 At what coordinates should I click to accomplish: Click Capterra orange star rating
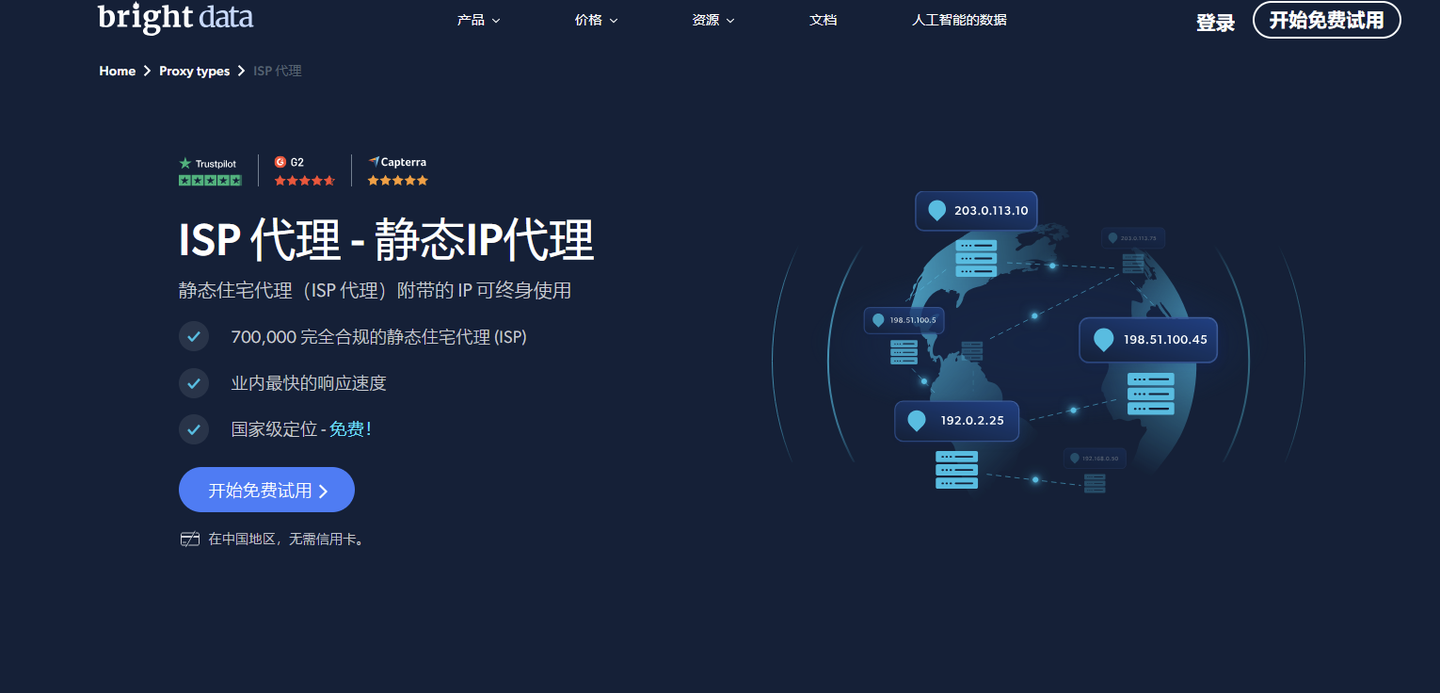pos(398,181)
